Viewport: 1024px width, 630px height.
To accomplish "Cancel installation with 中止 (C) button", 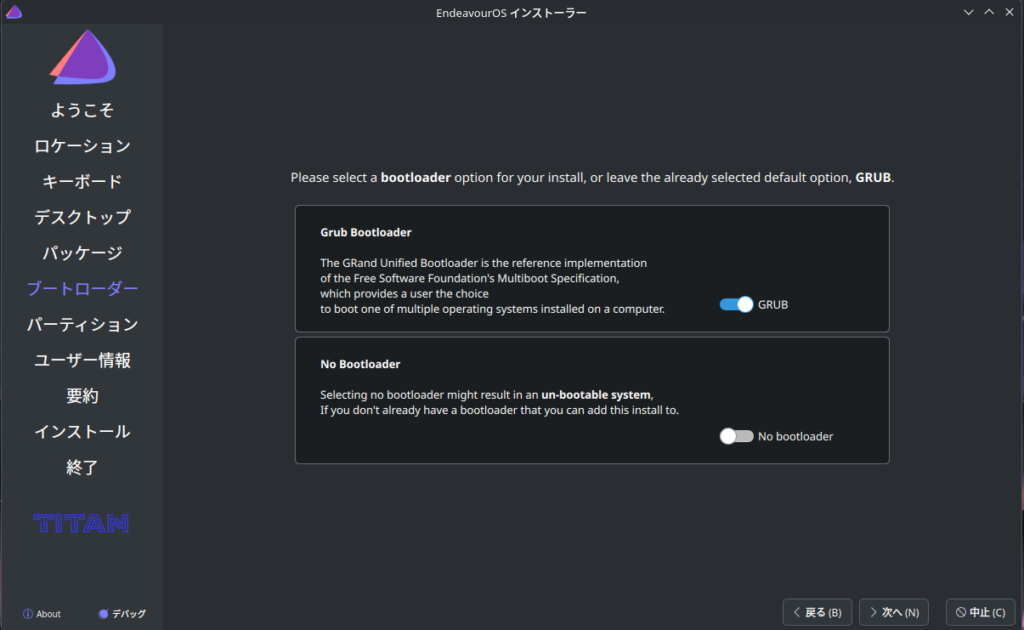I will point(980,612).
